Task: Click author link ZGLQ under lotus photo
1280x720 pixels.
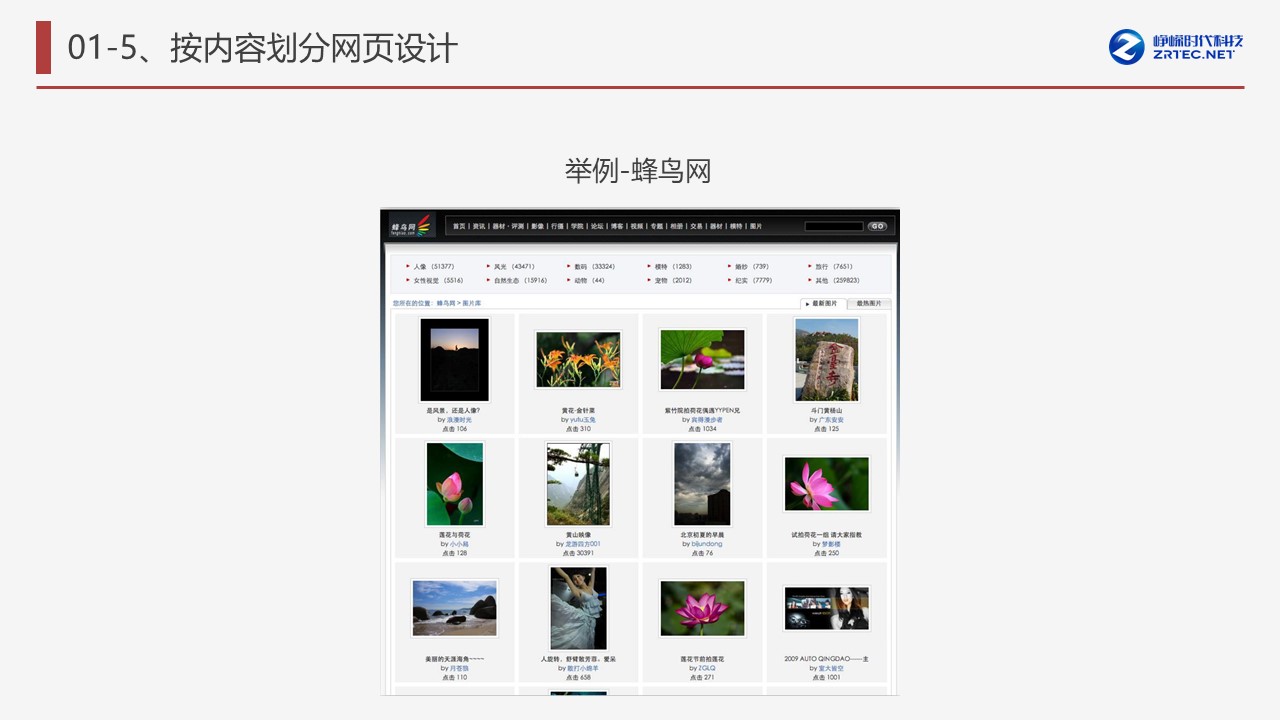Action: pos(706,668)
